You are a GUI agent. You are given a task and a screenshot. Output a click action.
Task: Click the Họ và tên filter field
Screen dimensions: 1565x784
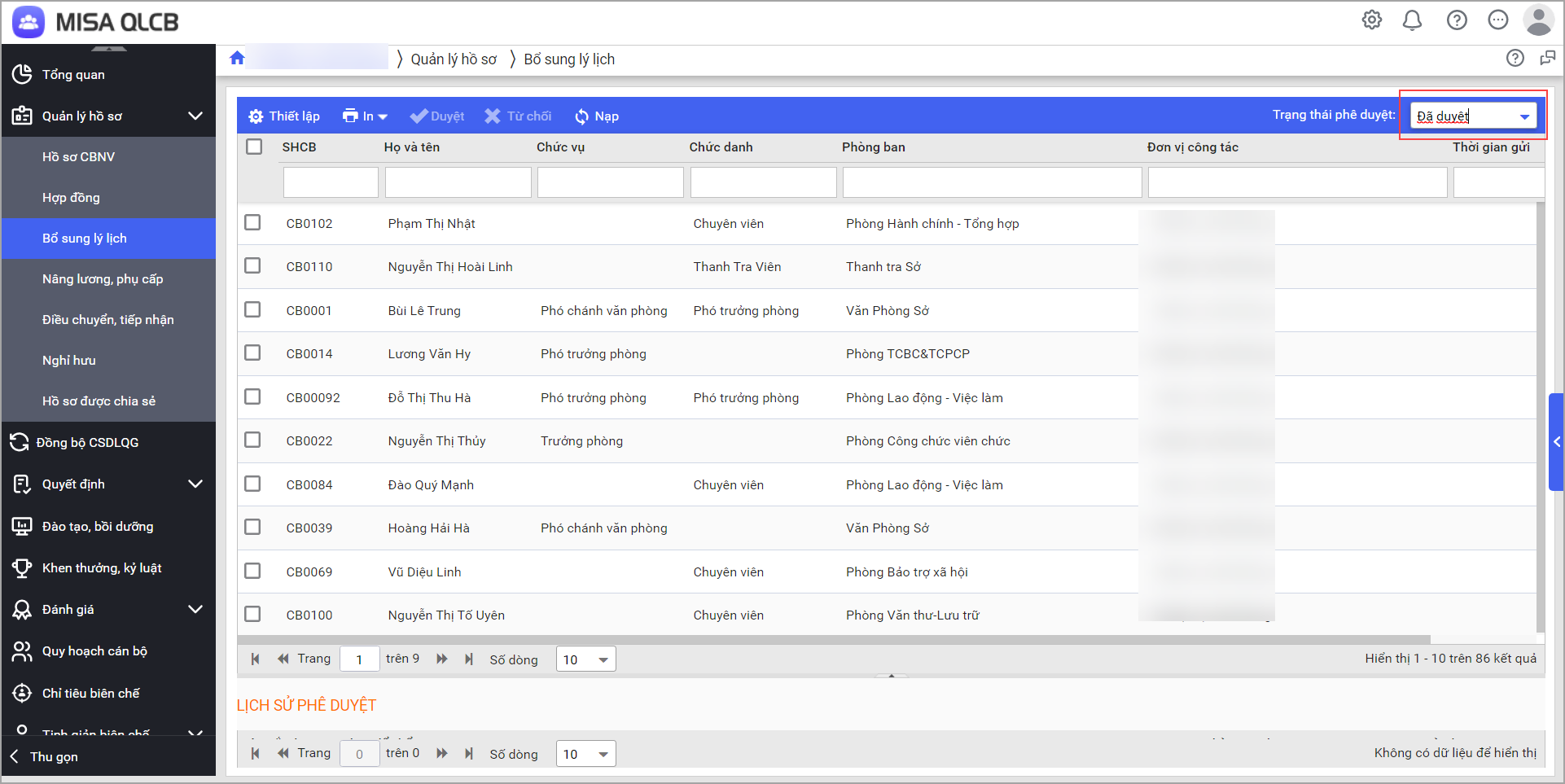pos(458,182)
